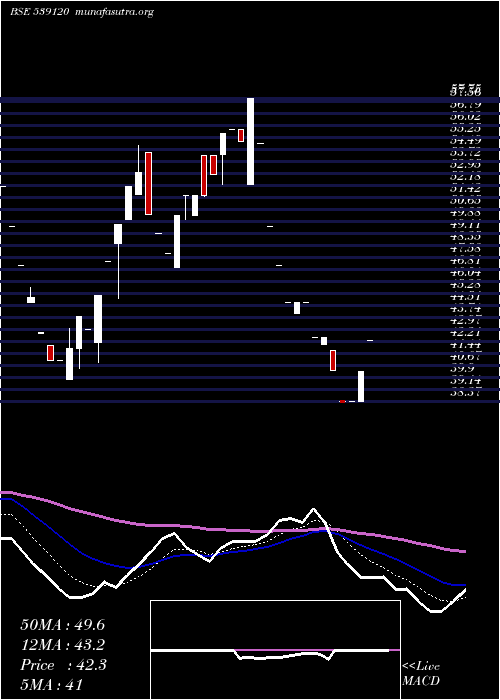Image resolution: width=500 pixels, height=700 pixels.
Task: Click the 56.02 price axis label
Action: point(465,117)
